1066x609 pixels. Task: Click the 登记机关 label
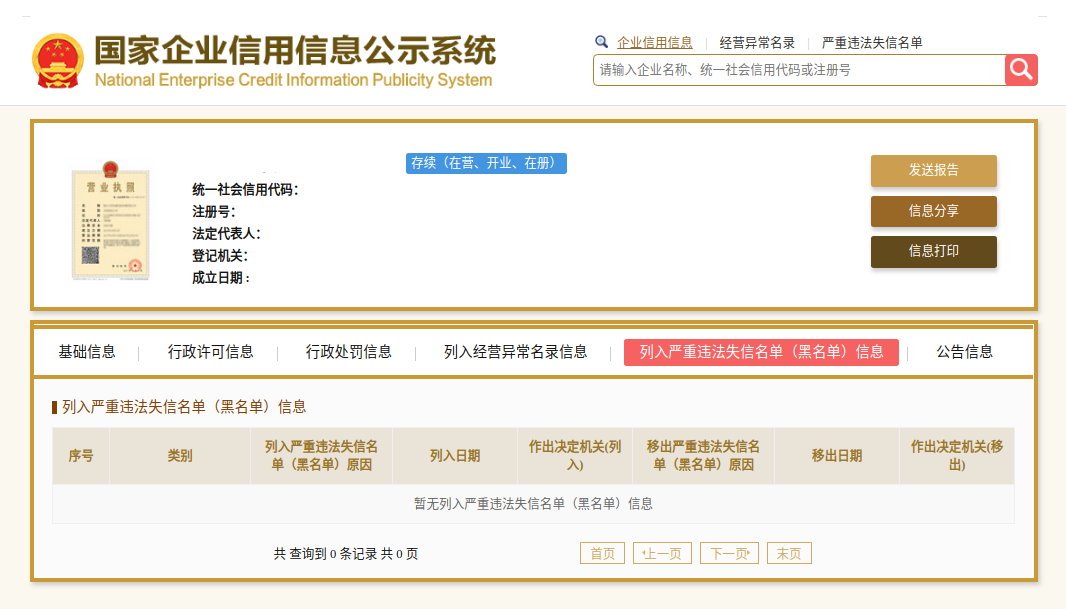[220, 256]
